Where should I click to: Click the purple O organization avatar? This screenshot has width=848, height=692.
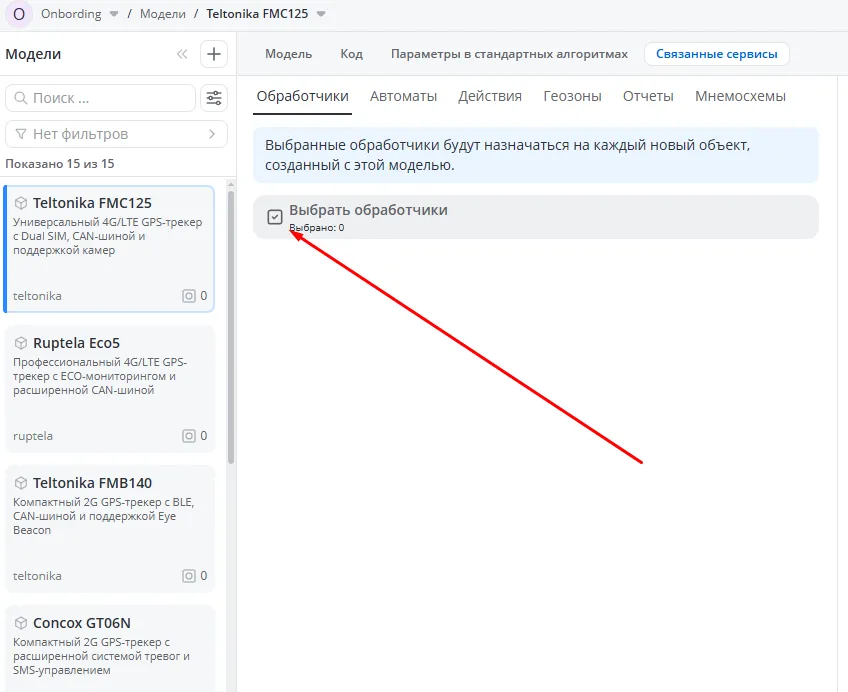18,14
